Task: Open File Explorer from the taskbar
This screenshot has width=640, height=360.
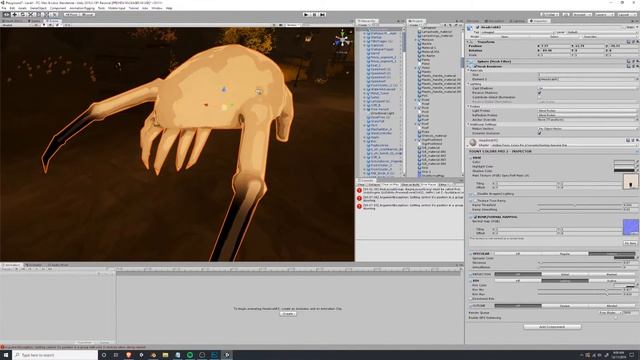Action: point(165,355)
